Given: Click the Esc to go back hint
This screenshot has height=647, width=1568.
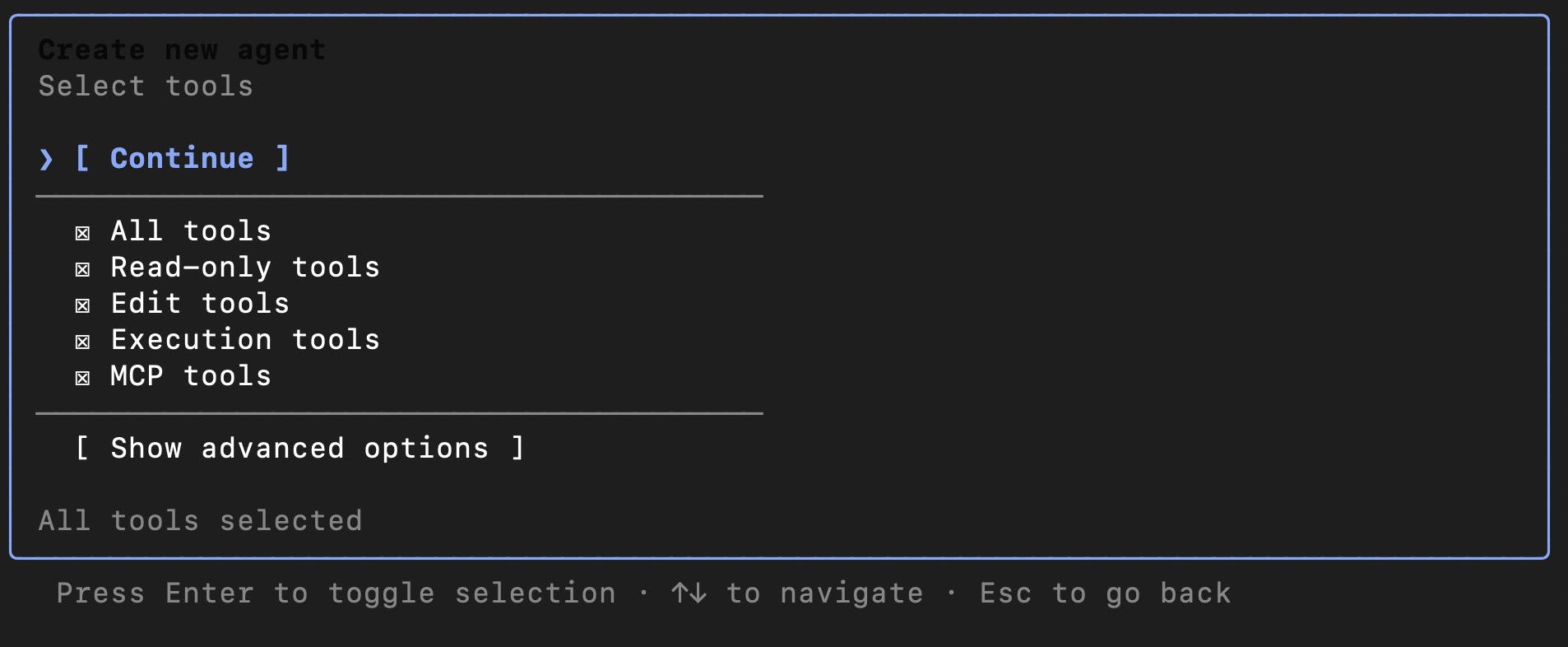Looking at the screenshot, I should point(1106,593).
